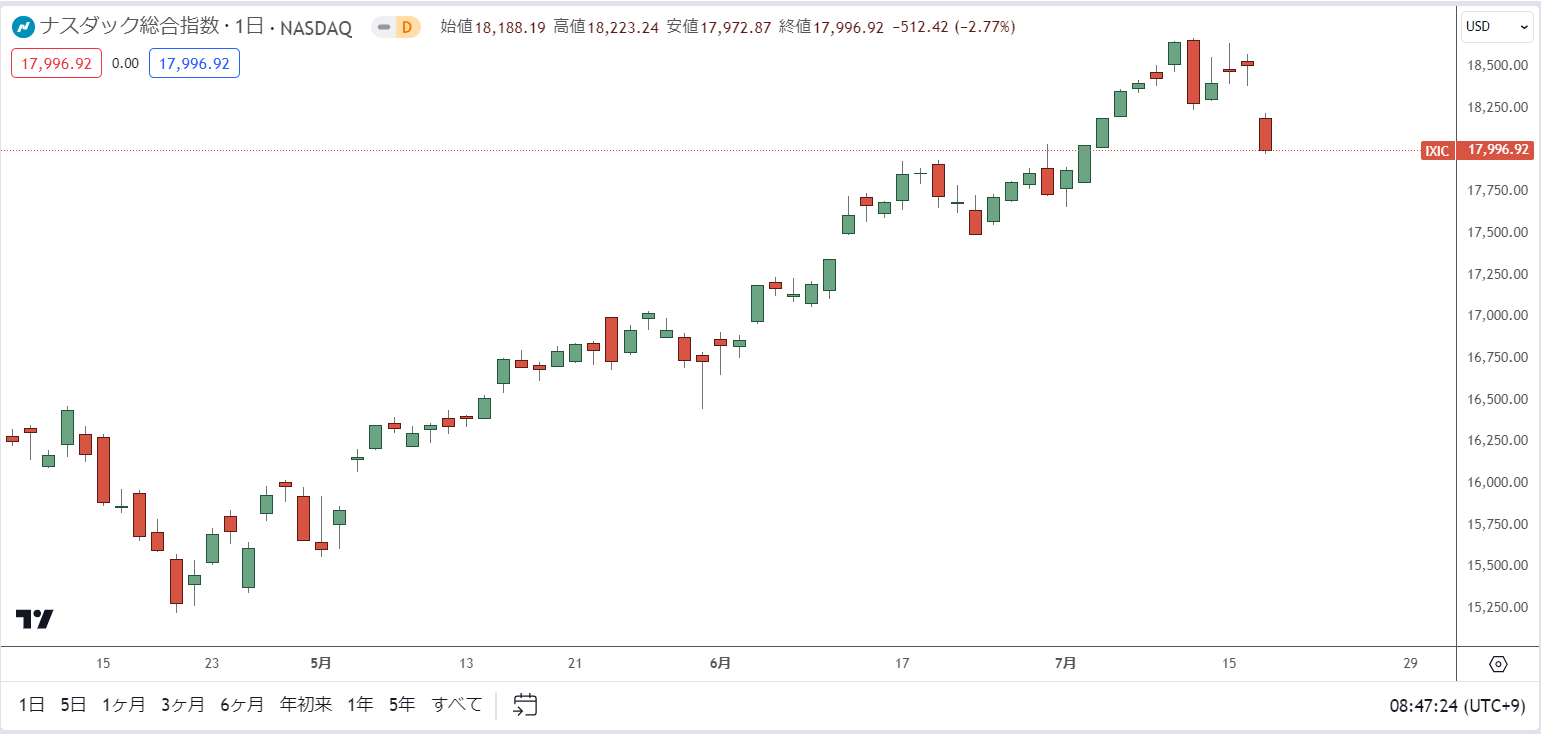Click the 29 date axis label
The height and width of the screenshot is (734, 1541).
point(1411,663)
